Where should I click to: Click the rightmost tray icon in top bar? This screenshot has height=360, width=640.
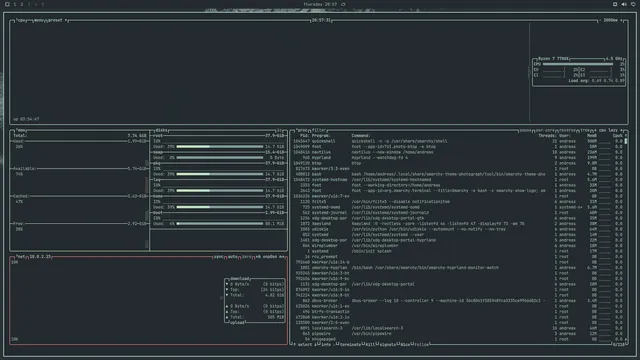pos(633,4)
